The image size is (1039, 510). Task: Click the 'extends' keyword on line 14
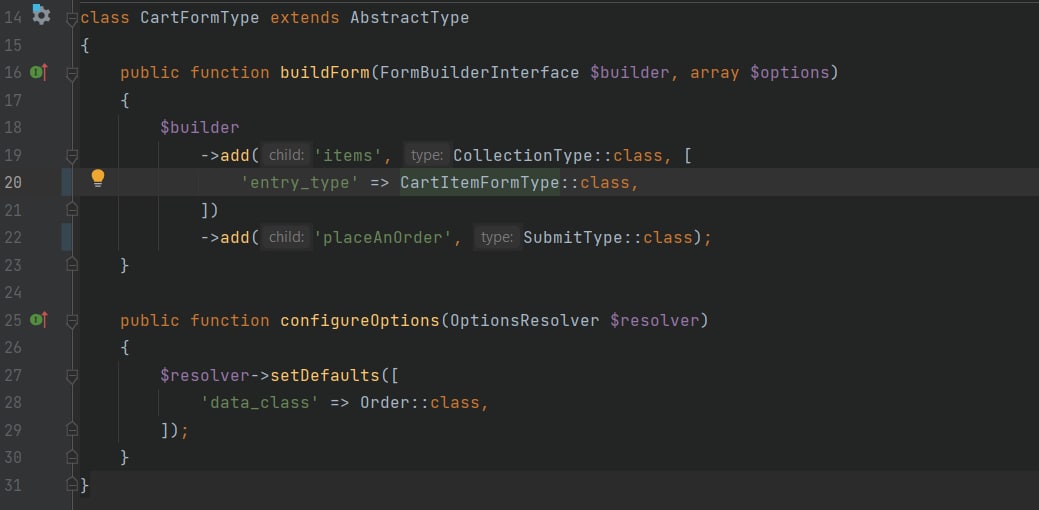point(305,18)
